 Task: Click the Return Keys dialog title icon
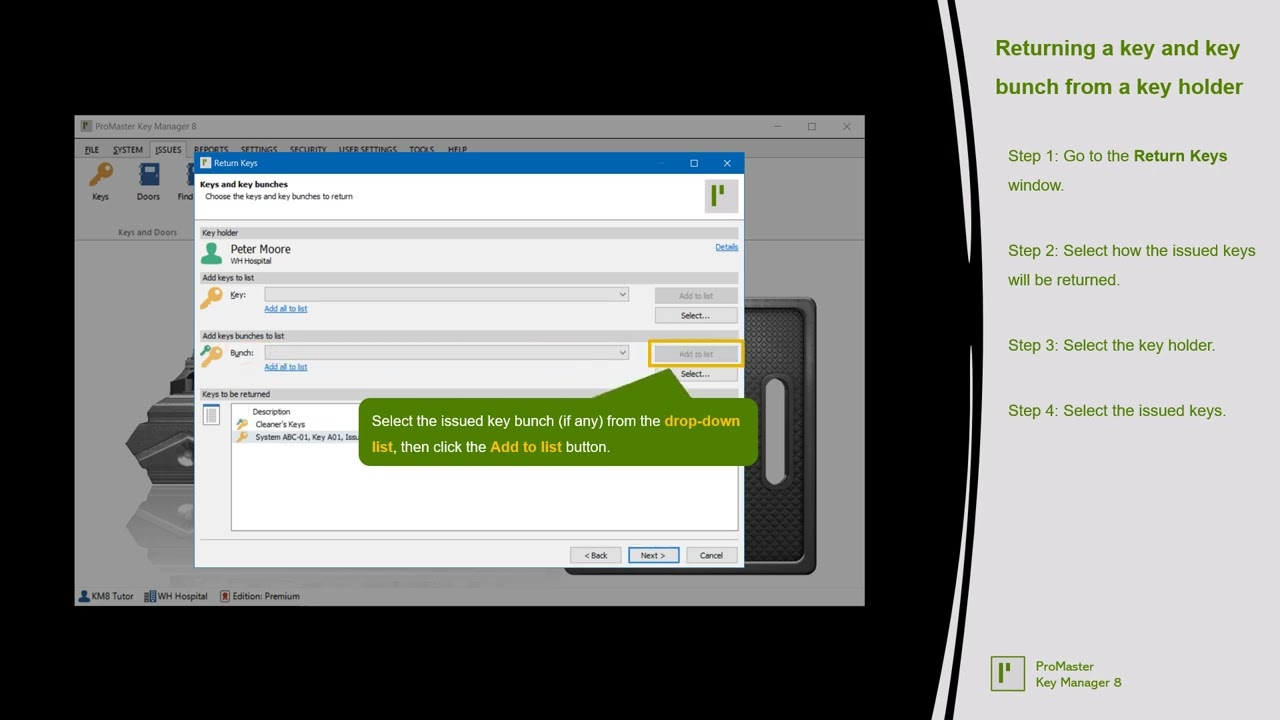point(206,163)
